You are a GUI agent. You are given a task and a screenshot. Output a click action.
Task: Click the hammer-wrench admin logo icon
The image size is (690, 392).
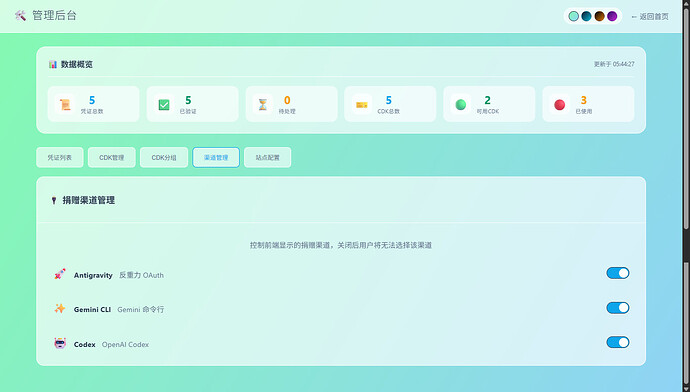tap(20, 16)
